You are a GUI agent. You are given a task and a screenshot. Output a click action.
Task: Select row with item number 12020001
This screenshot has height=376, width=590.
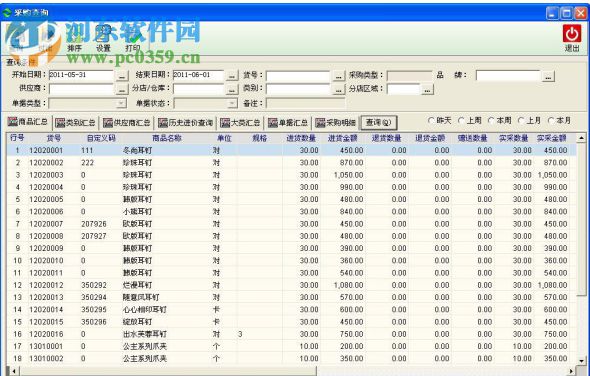[x=291, y=151]
